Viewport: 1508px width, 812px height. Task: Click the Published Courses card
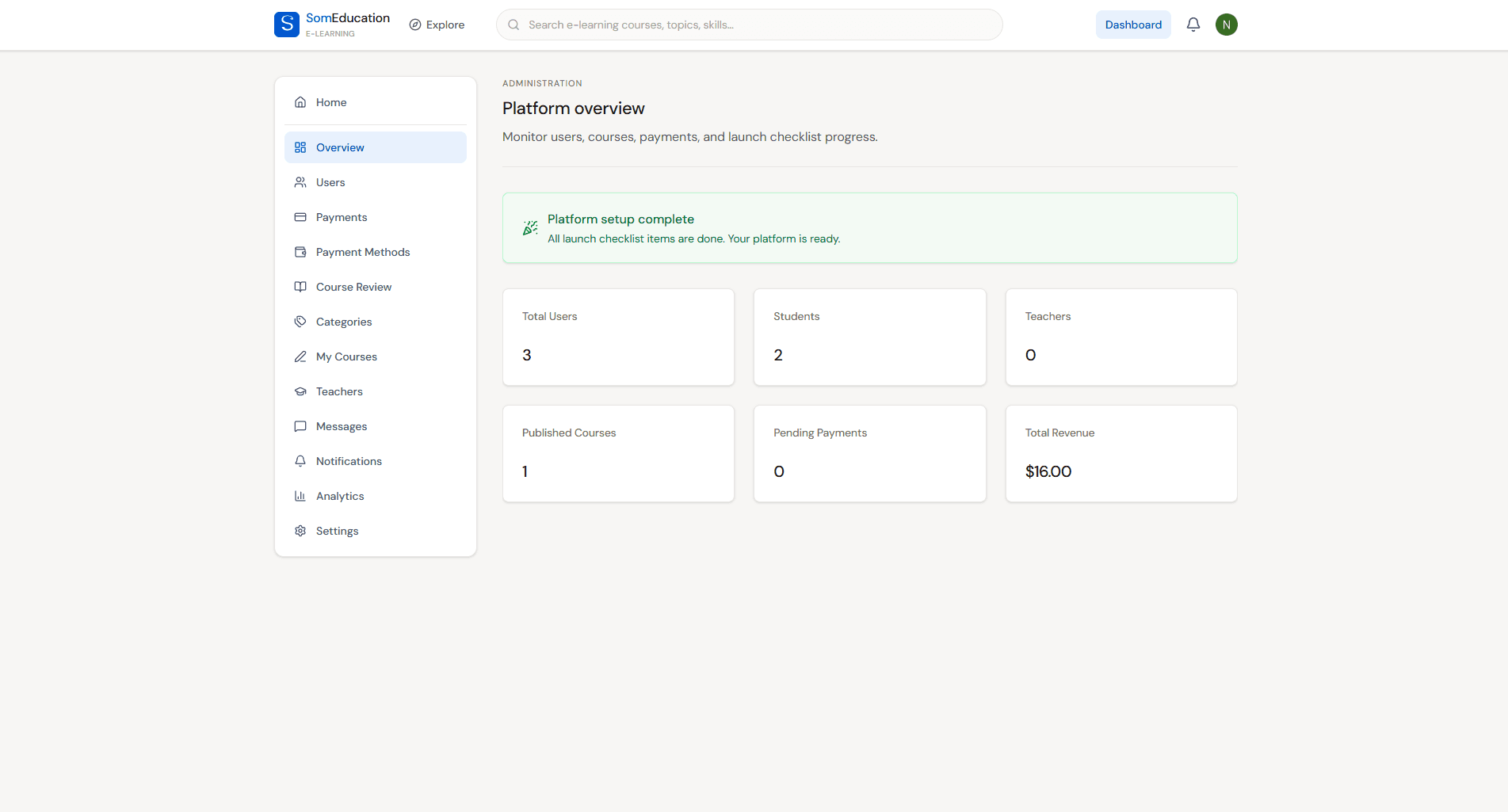[x=618, y=454]
